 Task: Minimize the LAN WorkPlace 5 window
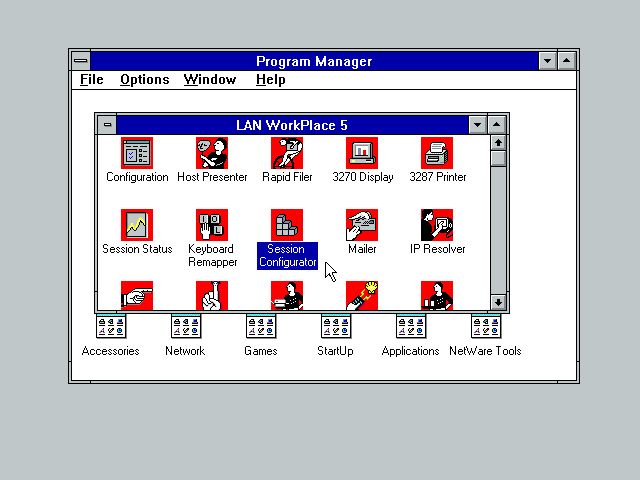click(x=477, y=125)
